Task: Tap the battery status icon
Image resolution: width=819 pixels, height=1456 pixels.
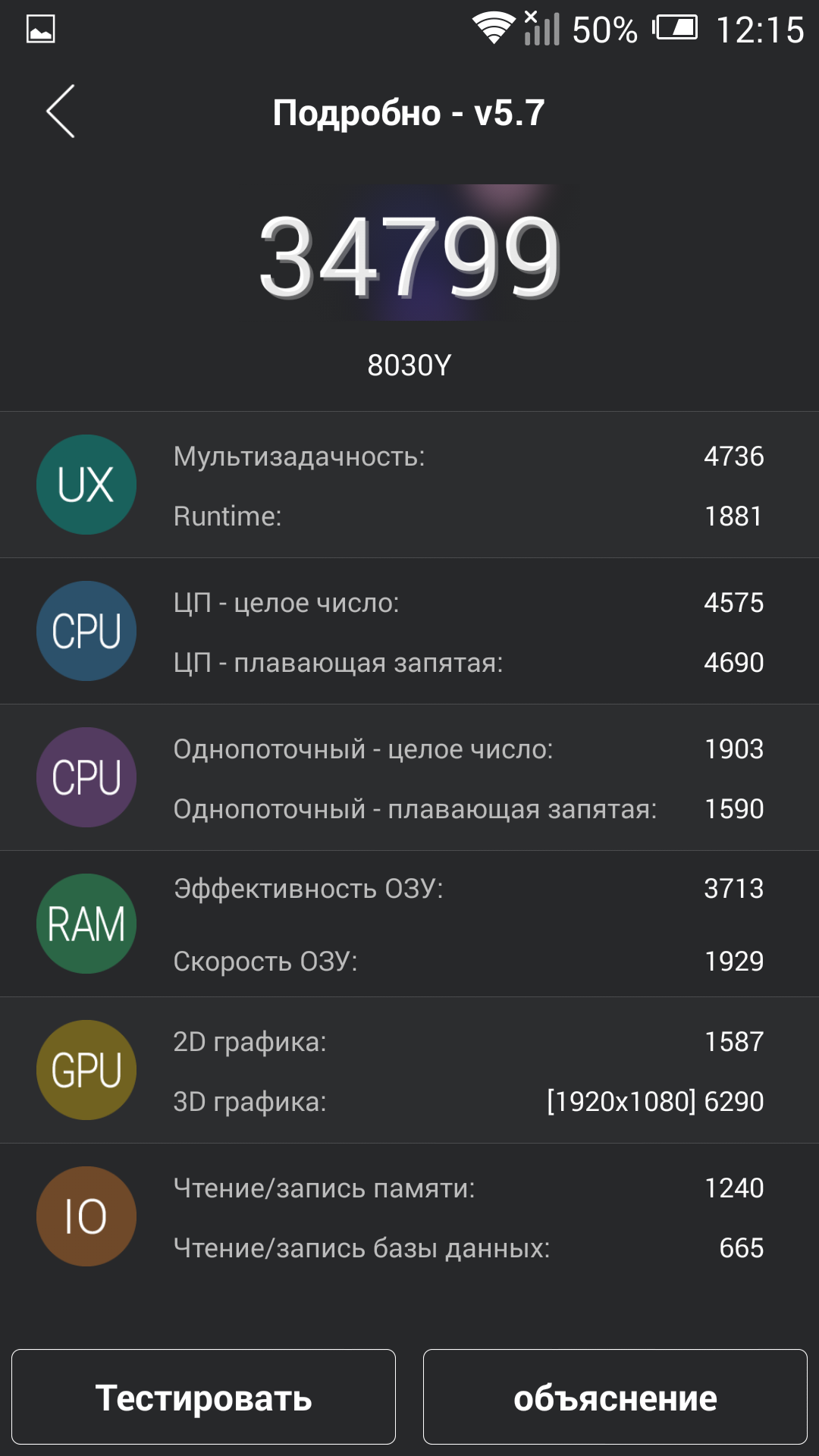Action: click(675, 29)
